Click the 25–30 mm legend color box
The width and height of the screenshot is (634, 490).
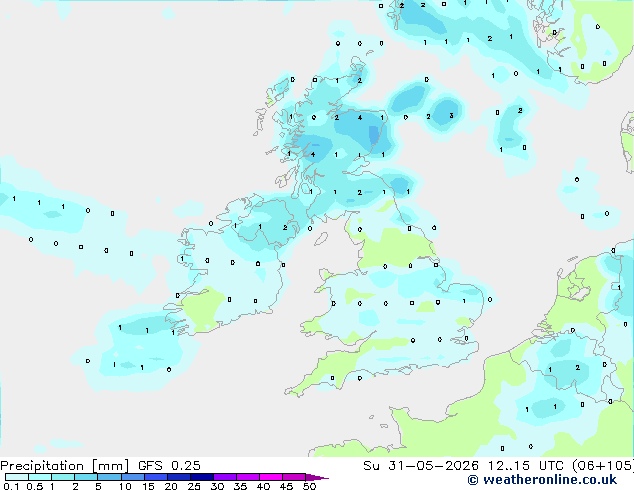coord(202,477)
